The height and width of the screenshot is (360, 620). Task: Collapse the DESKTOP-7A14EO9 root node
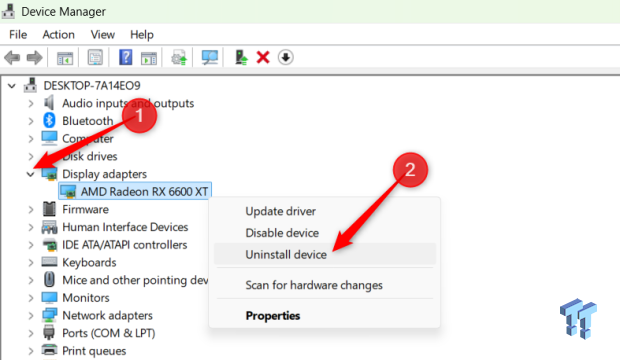click(x=12, y=86)
